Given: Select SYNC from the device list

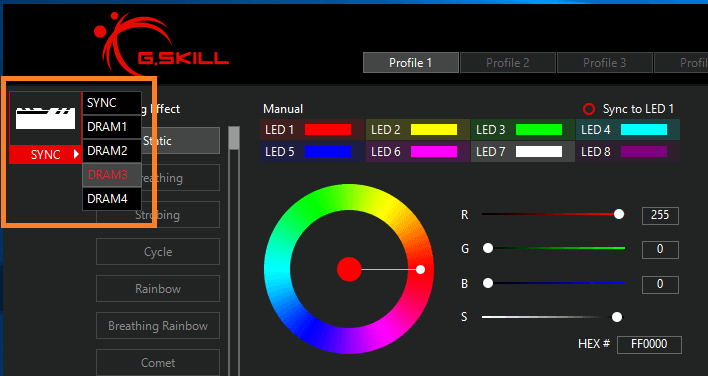Looking at the screenshot, I should (112, 103).
